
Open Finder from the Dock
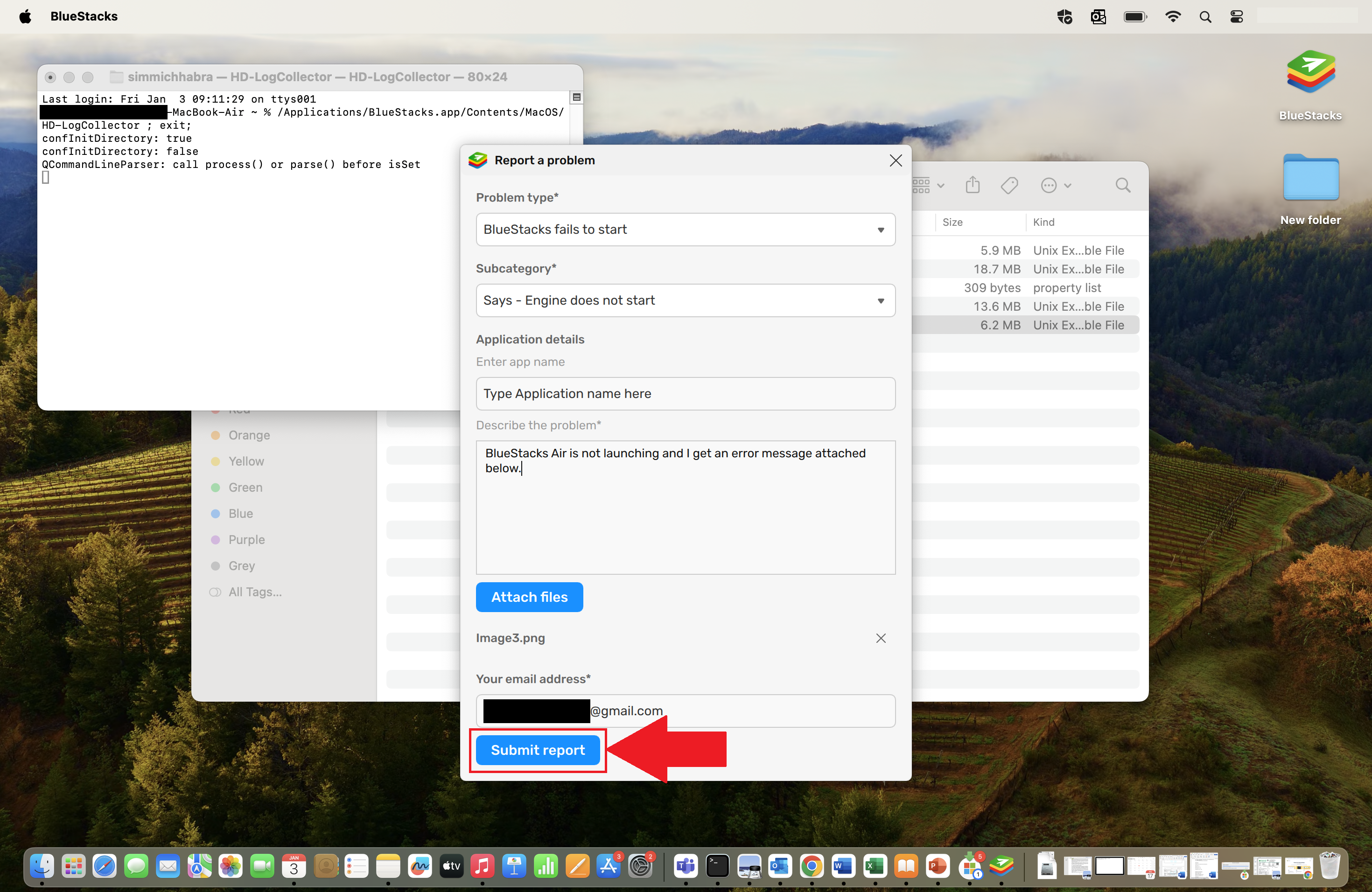coord(42,866)
